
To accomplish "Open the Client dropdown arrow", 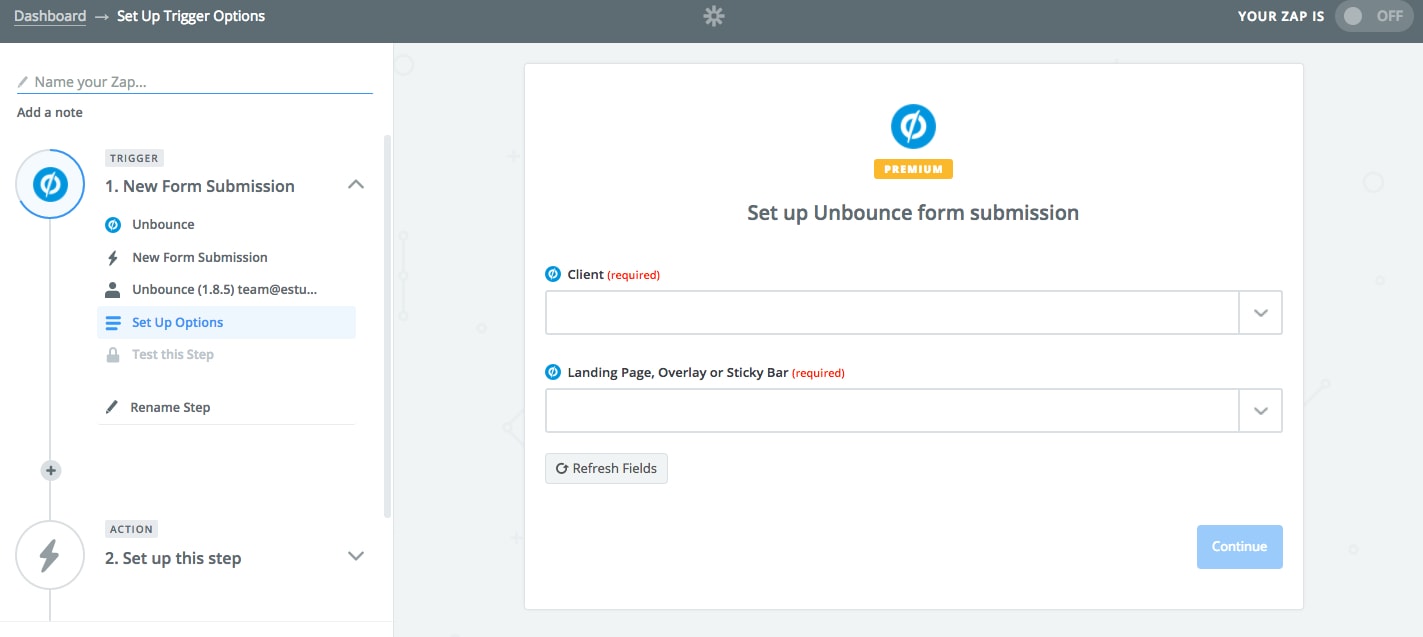I will pyautogui.click(x=1261, y=313).
